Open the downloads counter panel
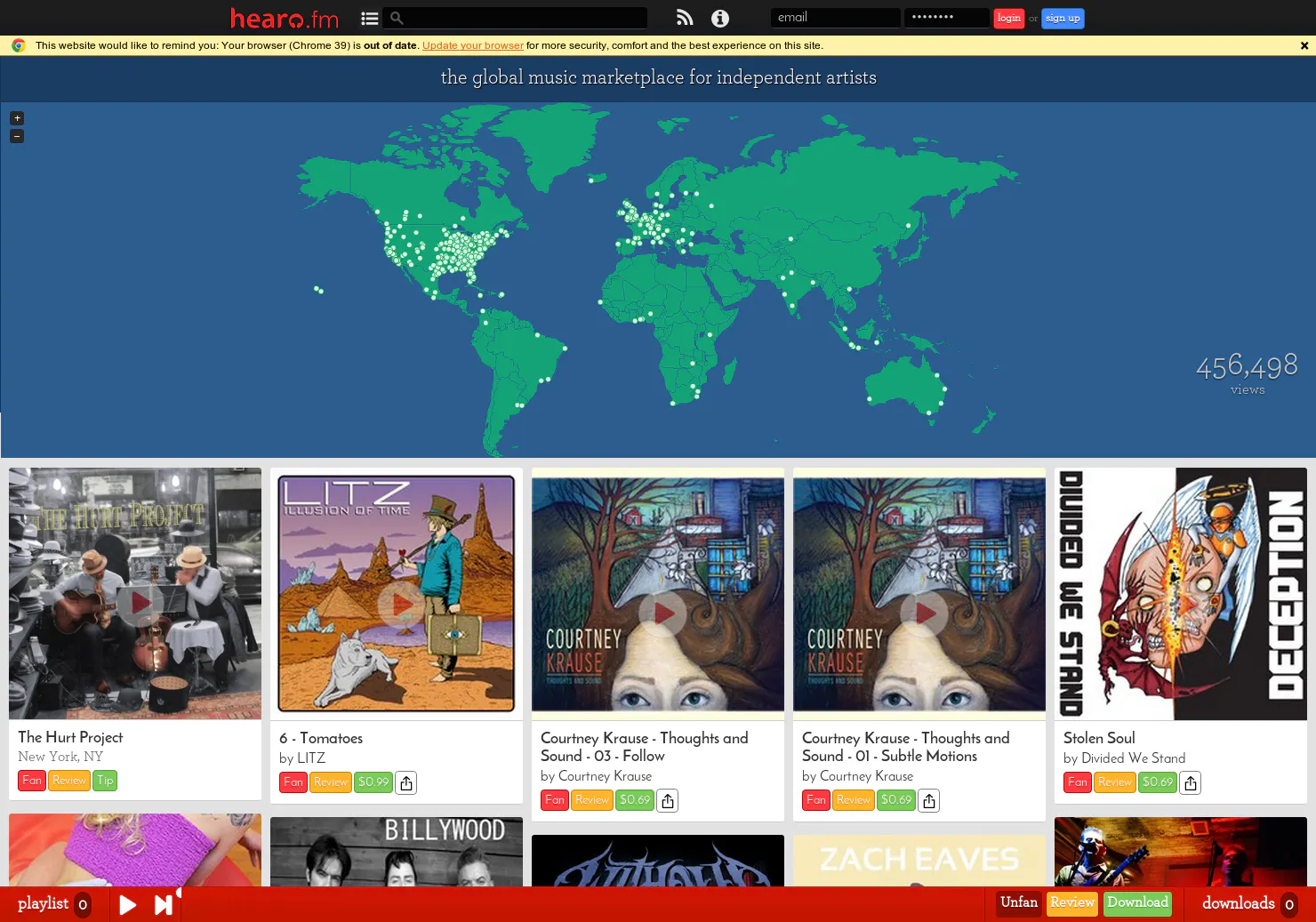This screenshot has width=1316, height=922. tap(1249, 904)
